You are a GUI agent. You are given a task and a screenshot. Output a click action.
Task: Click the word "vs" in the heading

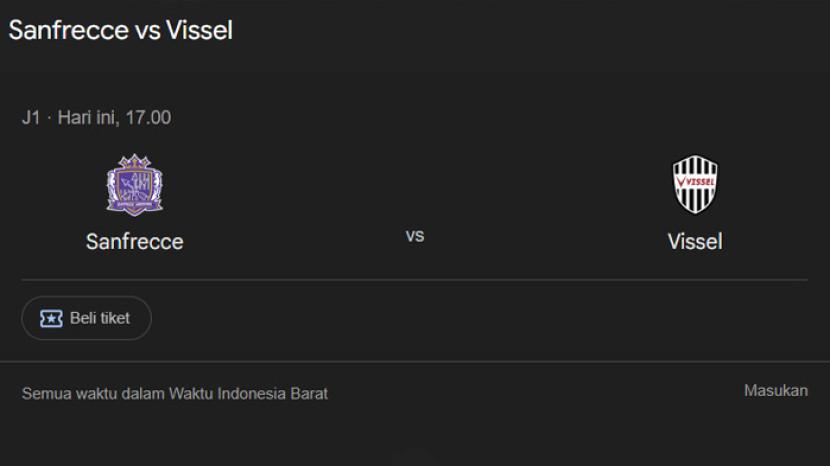click(148, 30)
